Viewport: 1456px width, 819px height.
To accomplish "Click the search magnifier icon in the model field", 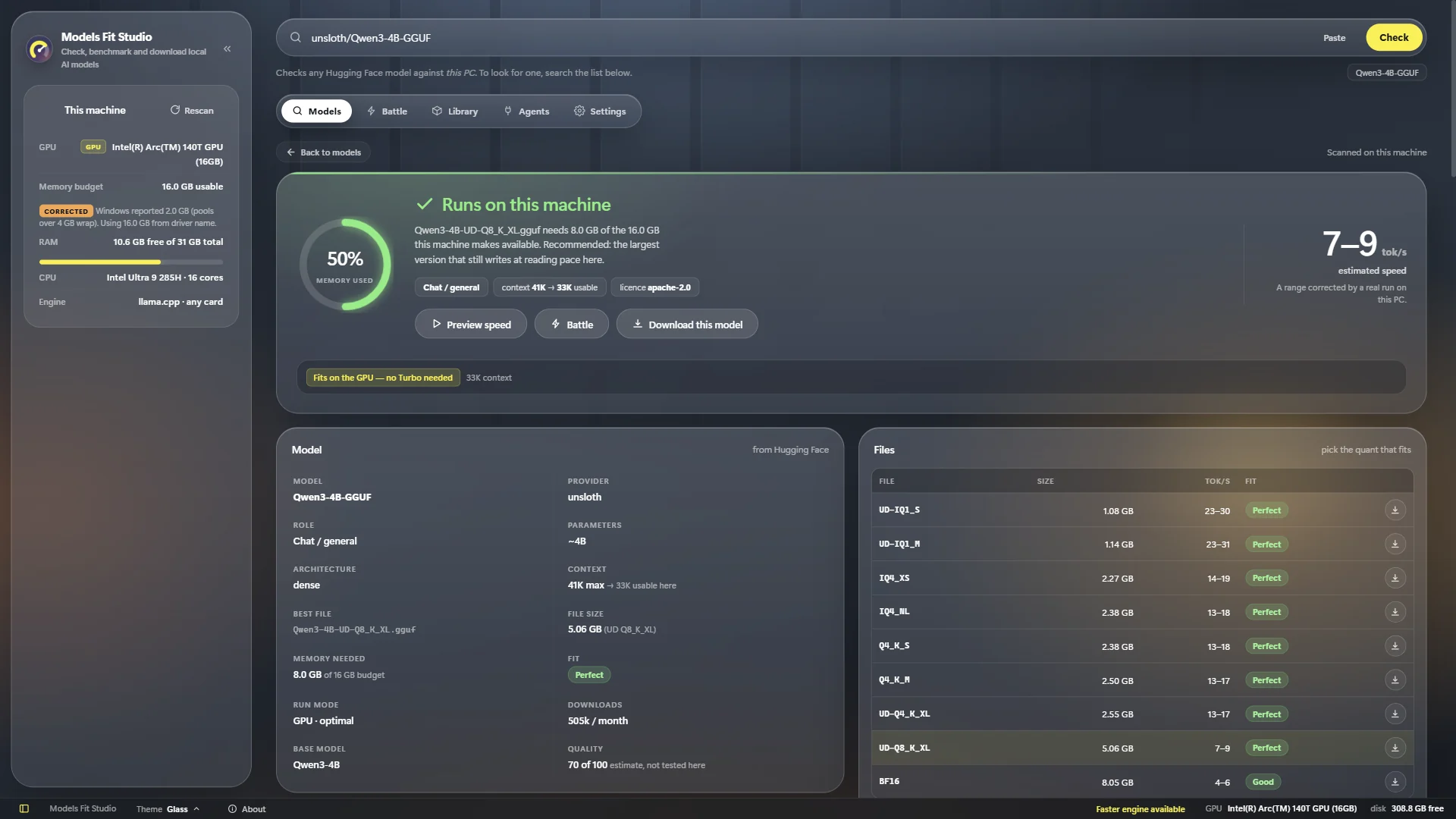I will click(x=296, y=38).
